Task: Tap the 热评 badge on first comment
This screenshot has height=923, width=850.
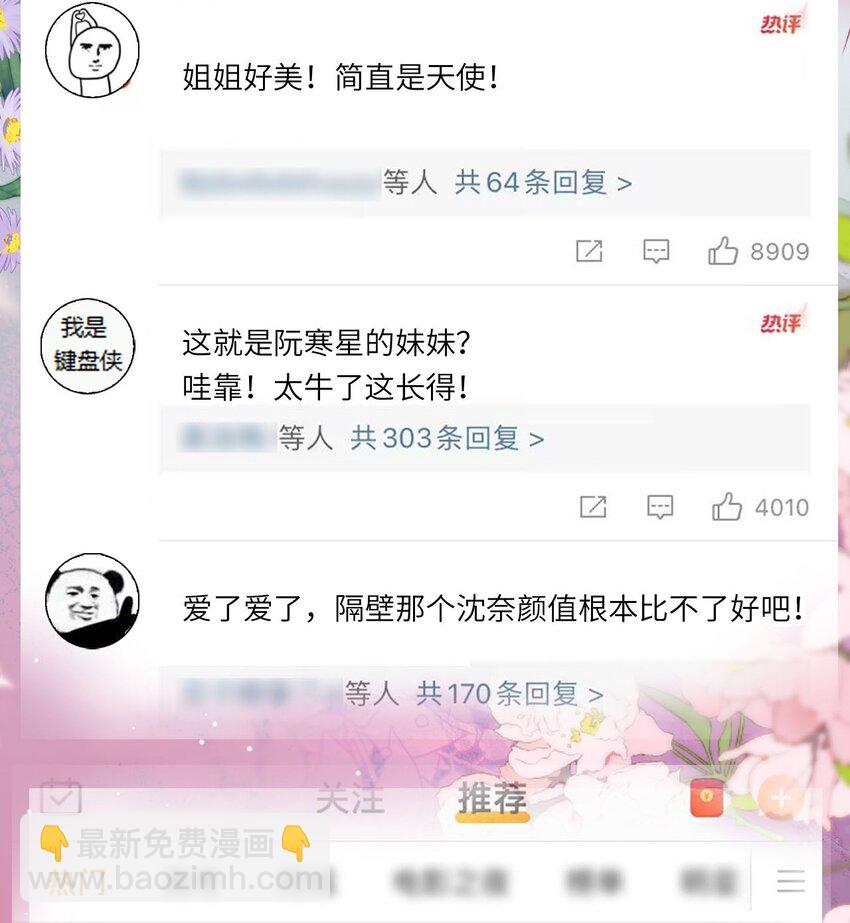Action: [781, 24]
